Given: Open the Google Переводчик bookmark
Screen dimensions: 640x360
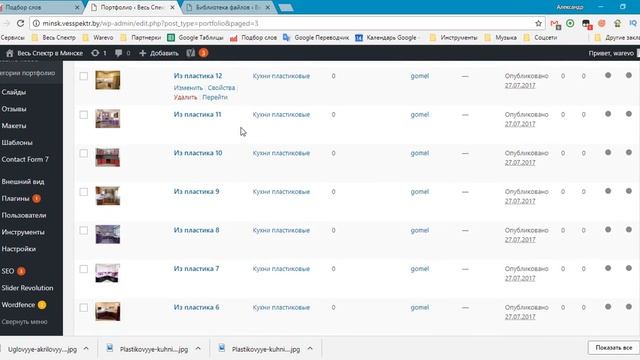Looking at the screenshot, I should point(316,38).
